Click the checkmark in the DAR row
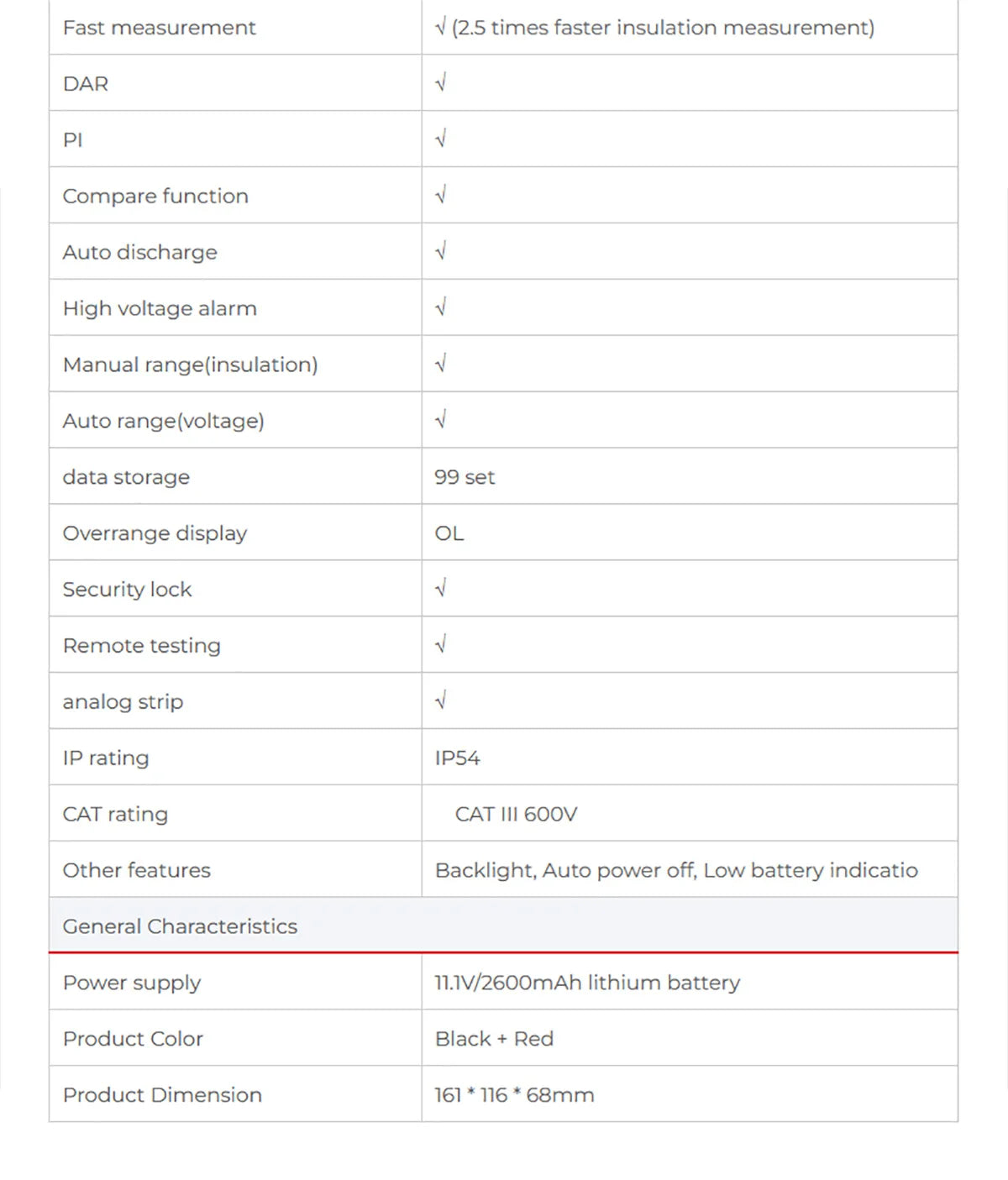This screenshot has height=1180, width=1008. point(441,82)
